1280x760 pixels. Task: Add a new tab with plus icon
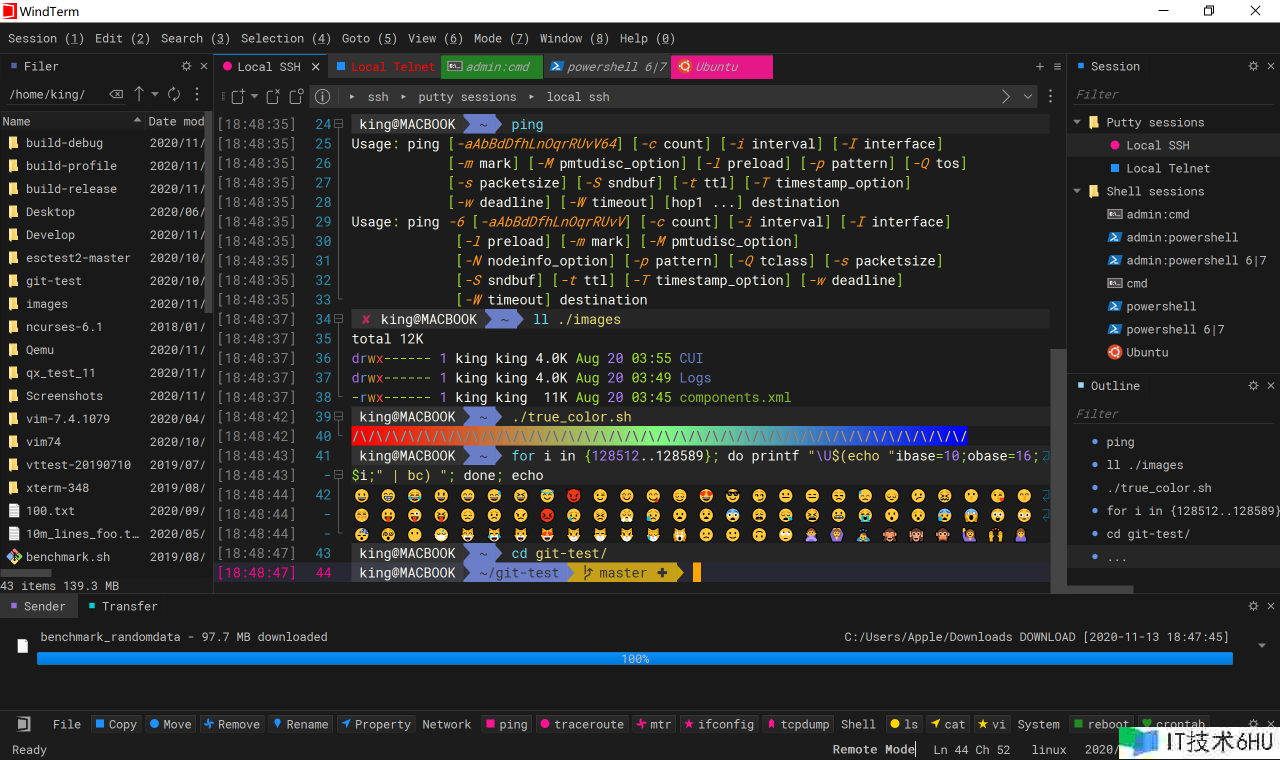point(1040,67)
